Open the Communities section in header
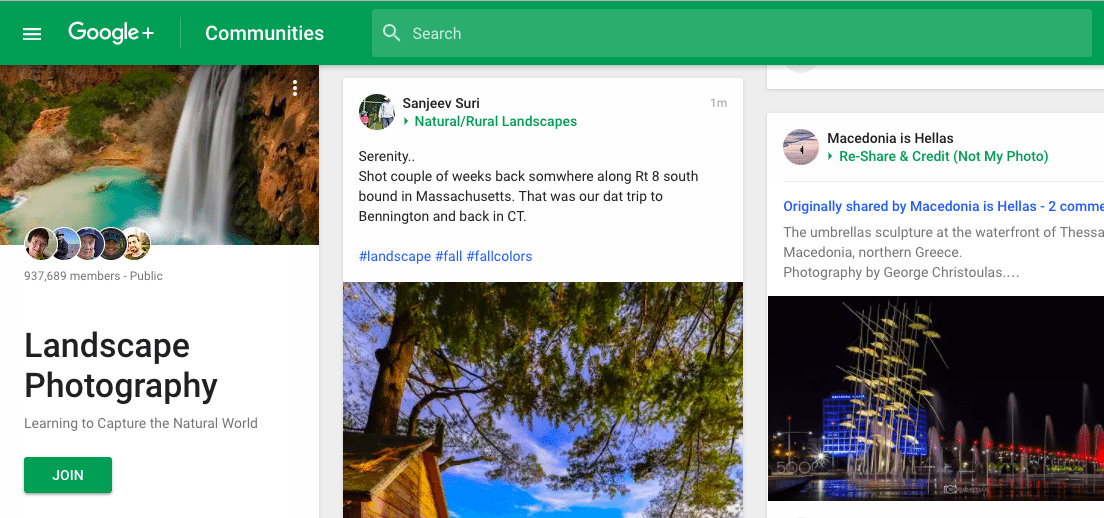The height and width of the screenshot is (518, 1104). tap(264, 33)
